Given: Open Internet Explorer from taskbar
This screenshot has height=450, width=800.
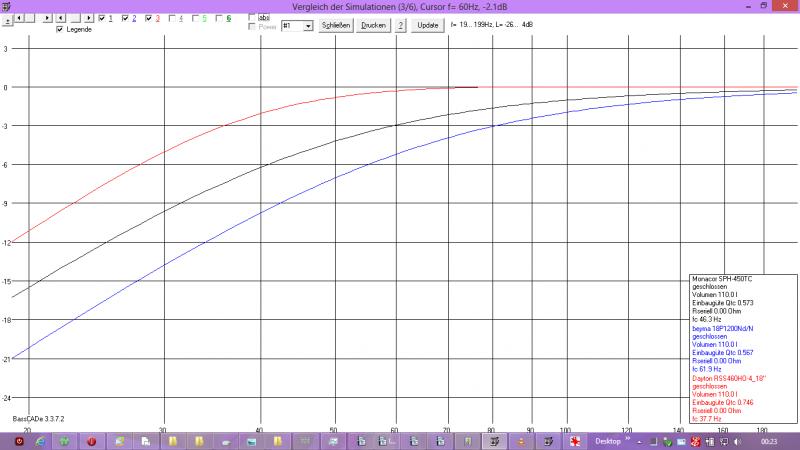Looking at the screenshot, I should [40, 441].
